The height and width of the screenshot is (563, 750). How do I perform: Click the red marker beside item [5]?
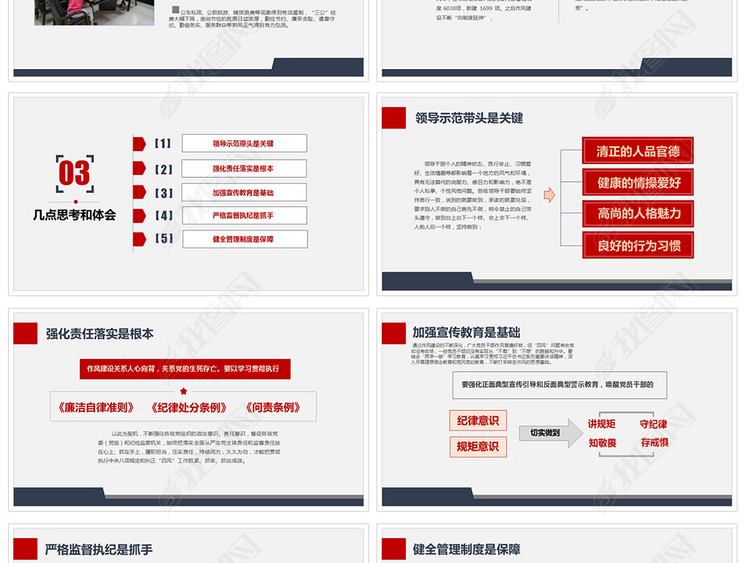click(138, 239)
